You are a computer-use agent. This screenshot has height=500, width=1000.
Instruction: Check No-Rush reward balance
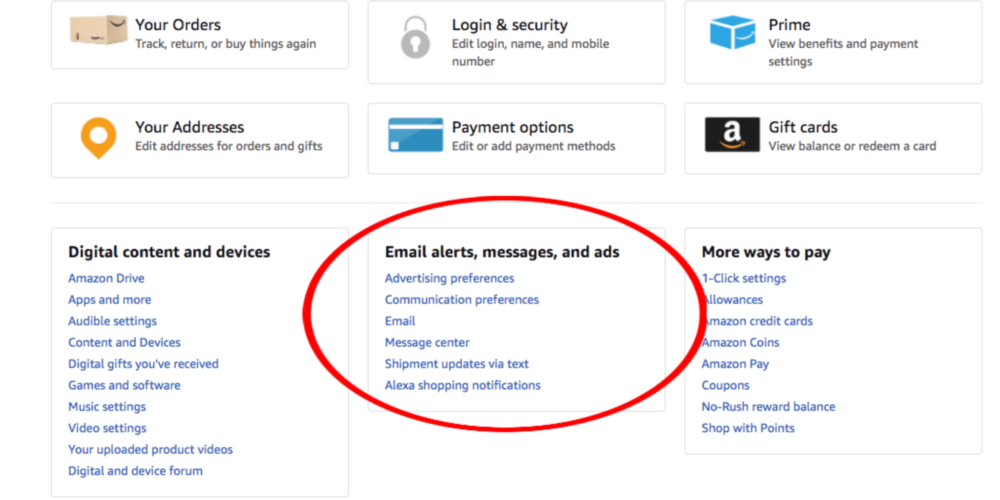(x=768, y=407)
